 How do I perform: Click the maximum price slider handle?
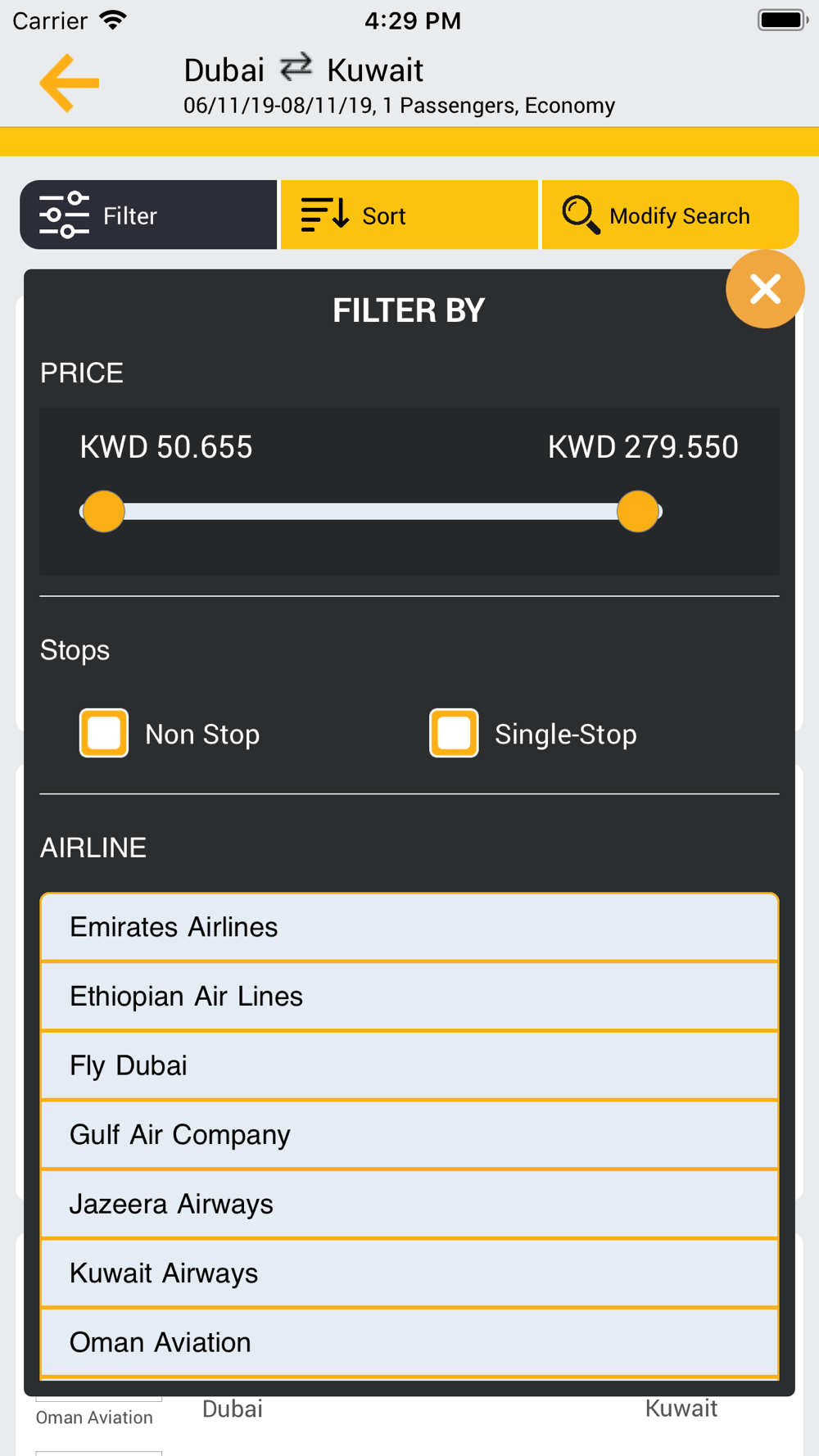click(638, 512)
